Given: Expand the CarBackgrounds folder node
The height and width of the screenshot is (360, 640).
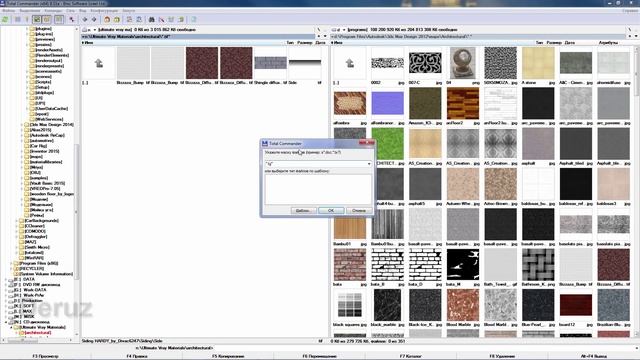Looking at the screenshot, I should [x=17, y=221].
